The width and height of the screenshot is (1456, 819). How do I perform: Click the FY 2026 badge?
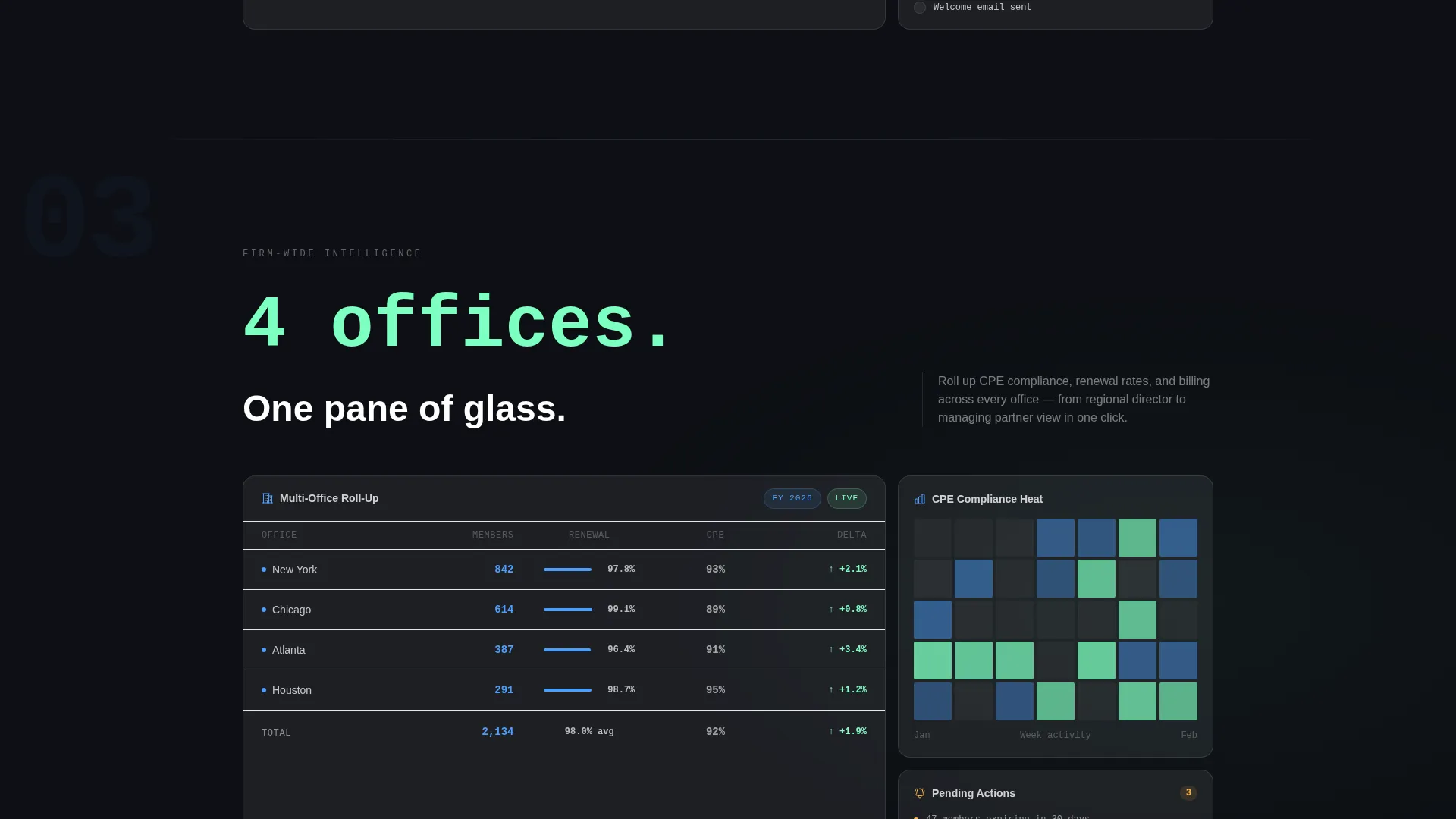(792, 498)
